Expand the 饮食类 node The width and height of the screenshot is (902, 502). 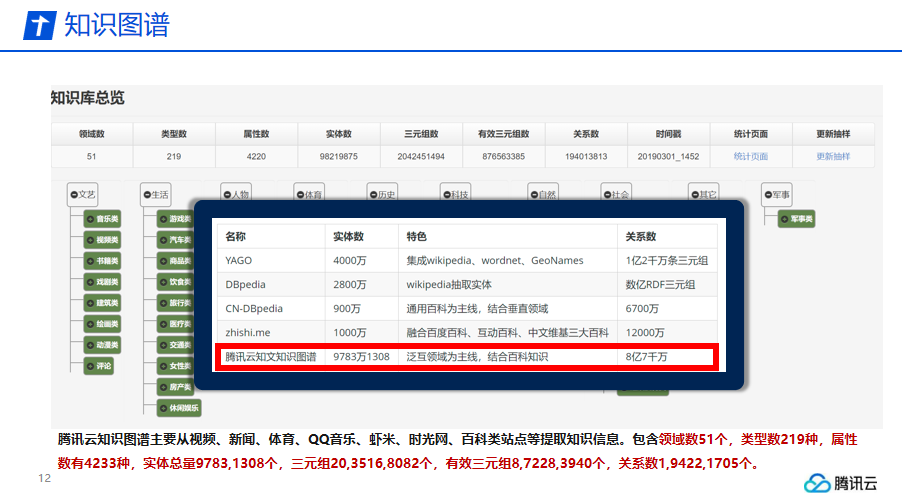point(163,282)
